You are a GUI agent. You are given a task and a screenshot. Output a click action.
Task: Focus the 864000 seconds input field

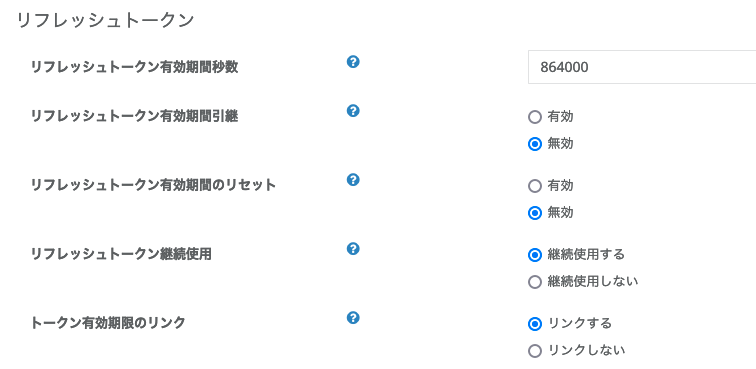(x=642, y=67)
